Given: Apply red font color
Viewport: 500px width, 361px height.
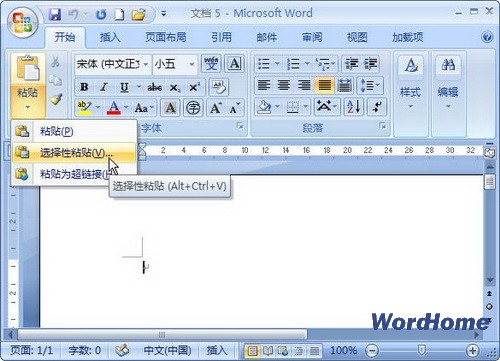Looking at the screenshot, I should pyautogui.click(x=114, y=108).
